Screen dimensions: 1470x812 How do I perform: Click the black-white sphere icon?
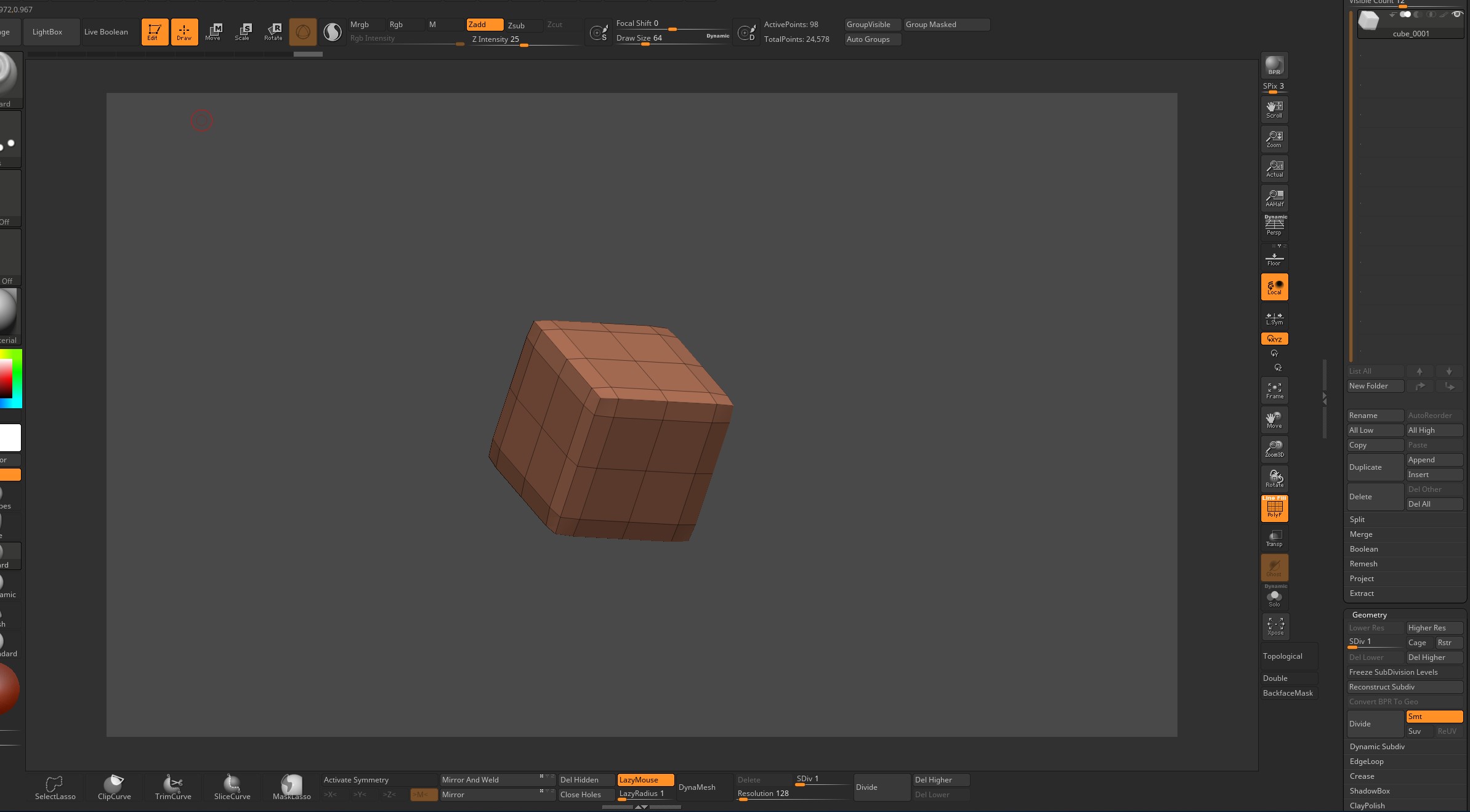pyautogui.click(x=333, y=32)
